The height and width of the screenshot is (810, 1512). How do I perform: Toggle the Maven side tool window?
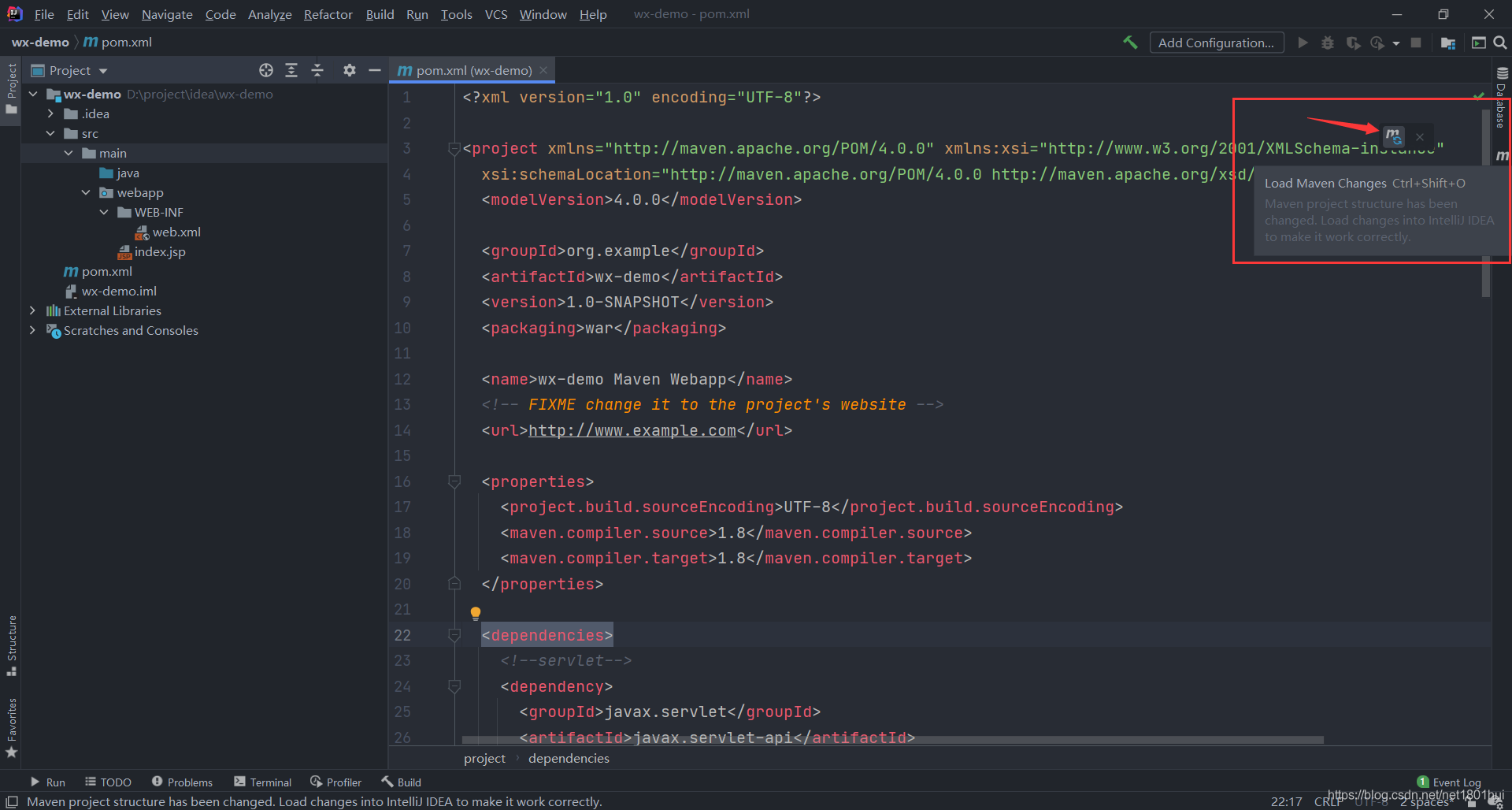coord(1503,156)
